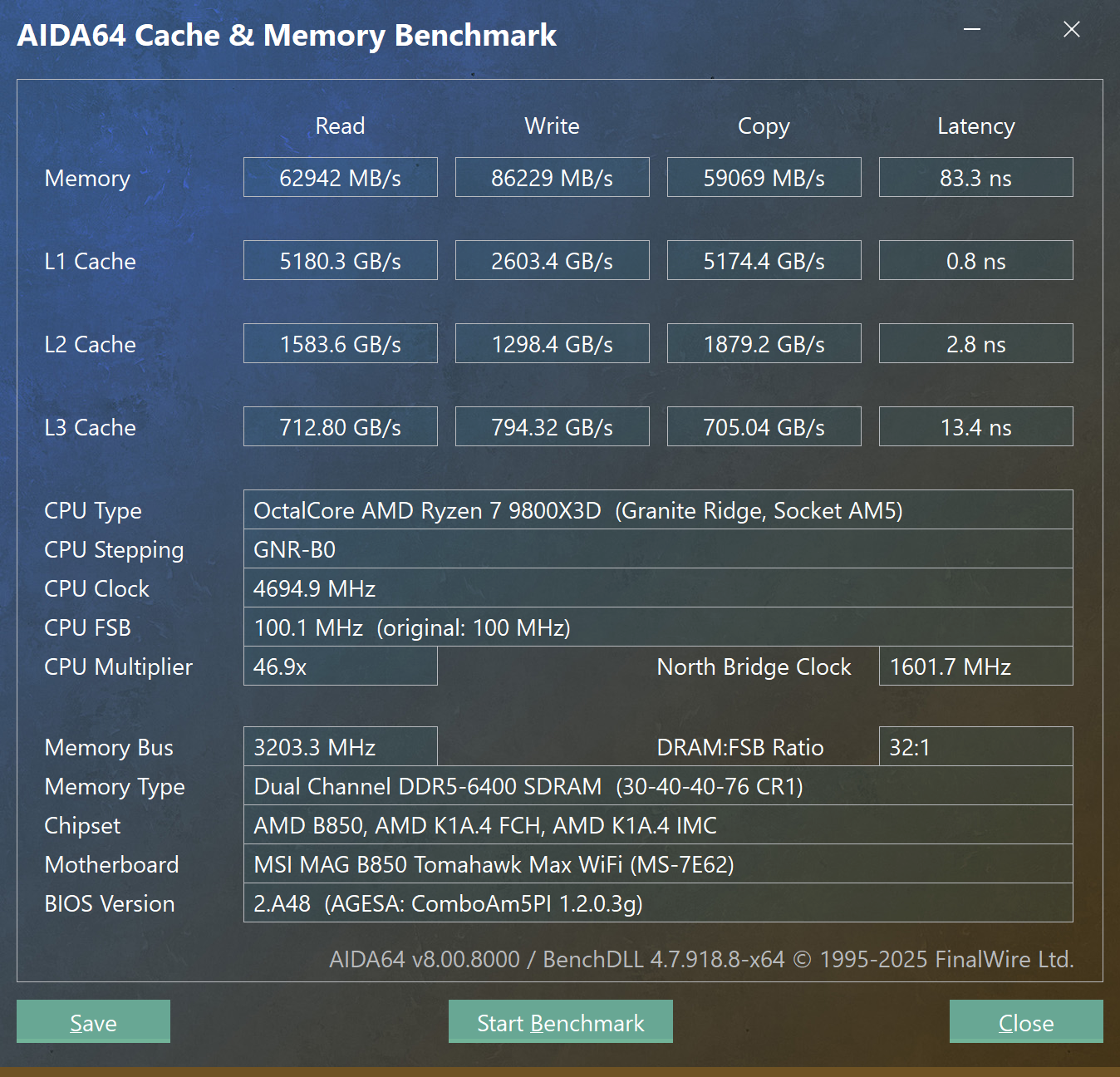Start the benchmark run
1120x1077 pixels.
[x=561, y=1021]
